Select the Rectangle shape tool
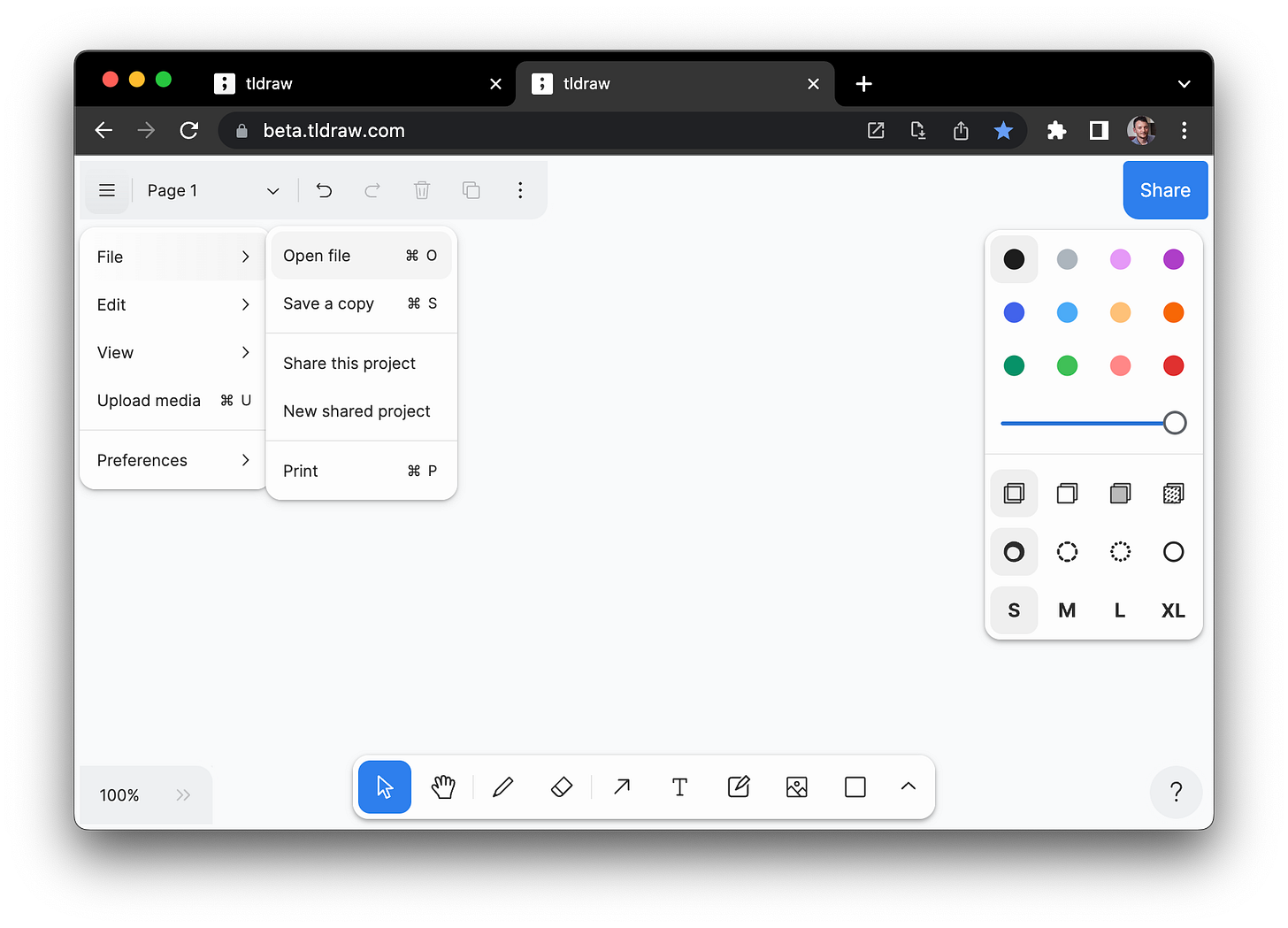 (855, 786)
